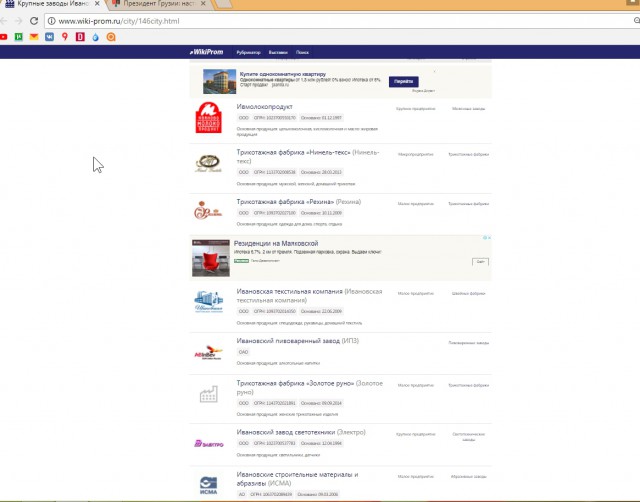Open the red square bookmark icon
This screenshot has height=502, width=640.
[x=80, y=37]
